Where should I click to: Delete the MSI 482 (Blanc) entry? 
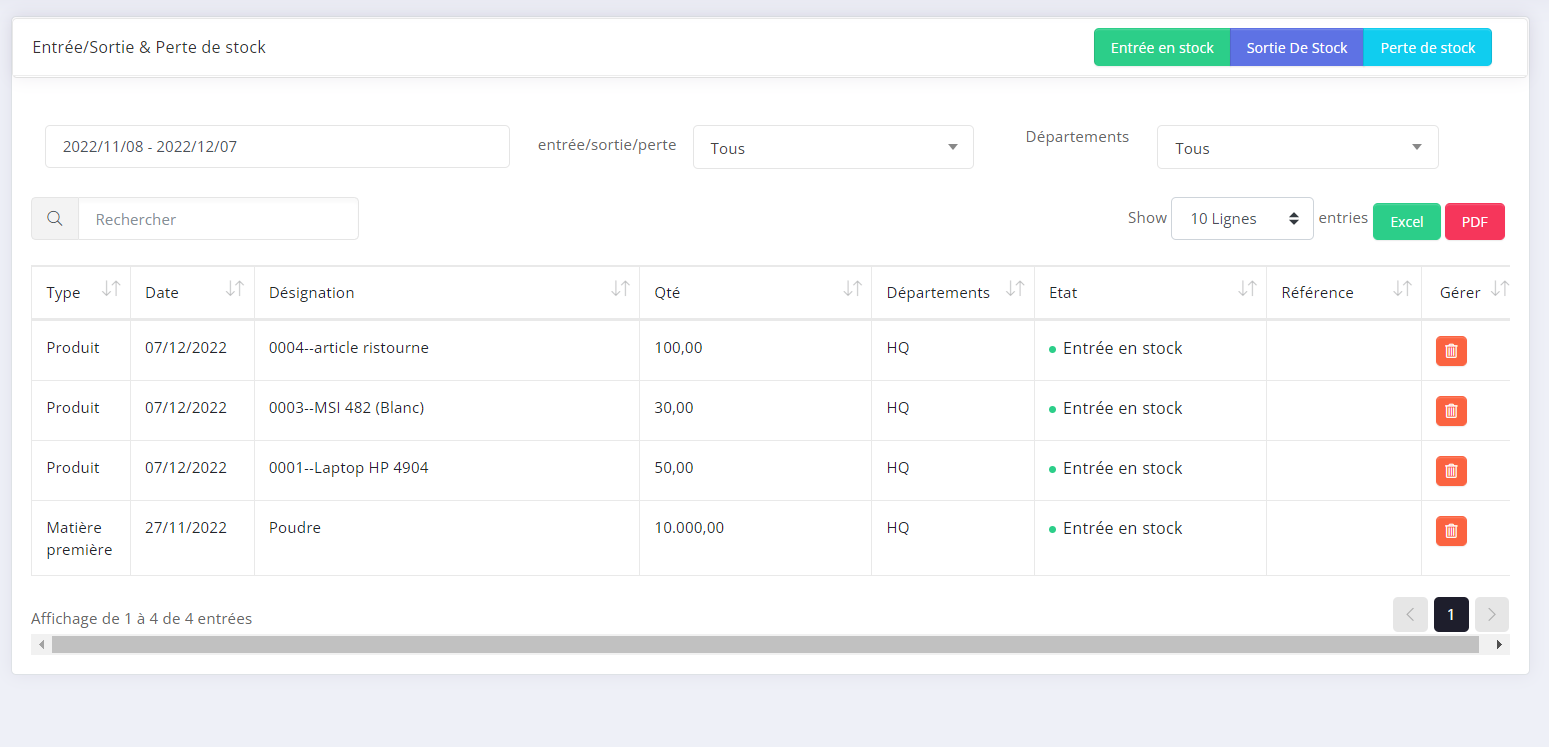[1451, 411]
